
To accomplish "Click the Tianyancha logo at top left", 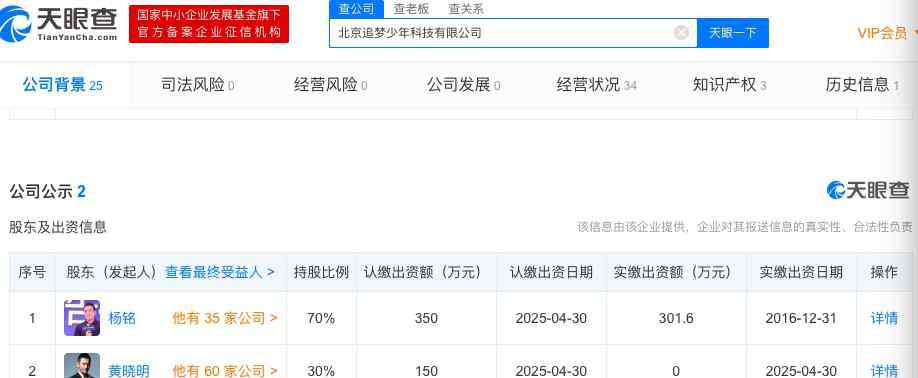I will coord(59,23).
